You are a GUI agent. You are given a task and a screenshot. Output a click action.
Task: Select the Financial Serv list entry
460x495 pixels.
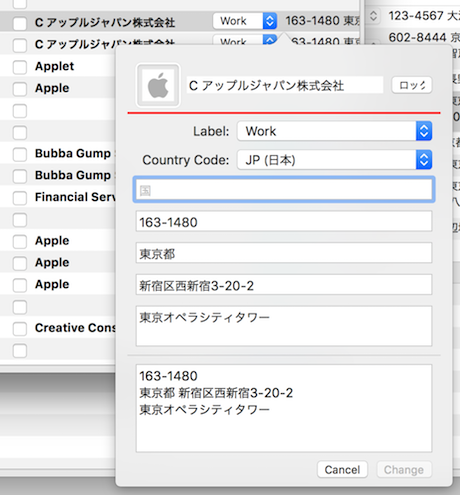75,197
